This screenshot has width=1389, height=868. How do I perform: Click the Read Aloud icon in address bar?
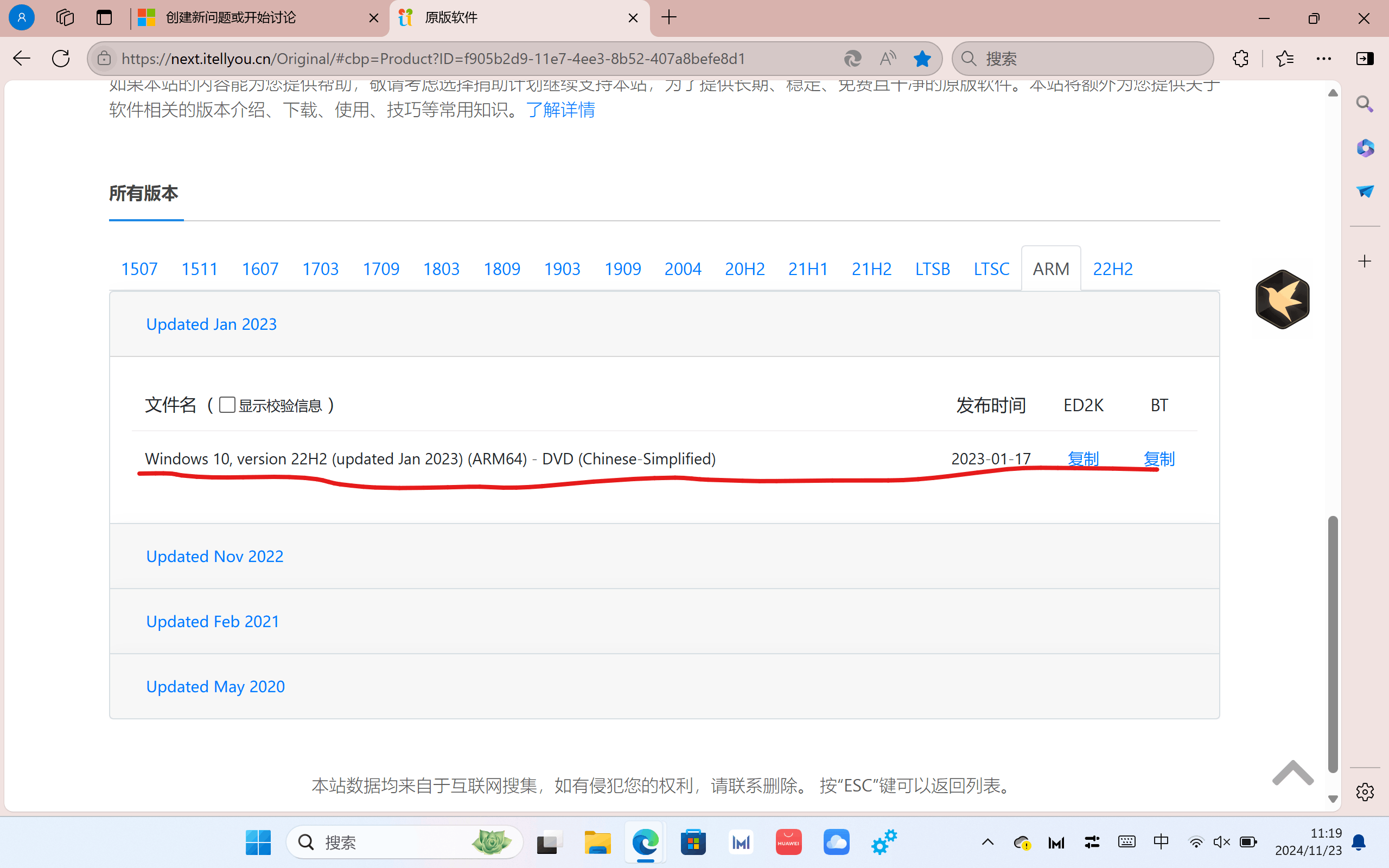pyautogui.click(x=887, y=59)
